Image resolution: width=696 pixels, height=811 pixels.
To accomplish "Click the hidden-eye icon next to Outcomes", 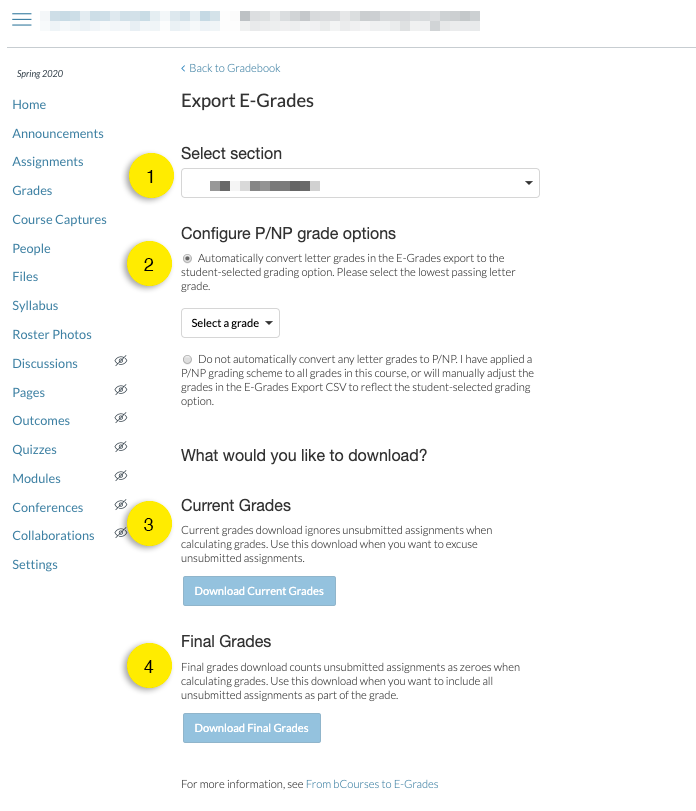I will click(x=121, y=420).
